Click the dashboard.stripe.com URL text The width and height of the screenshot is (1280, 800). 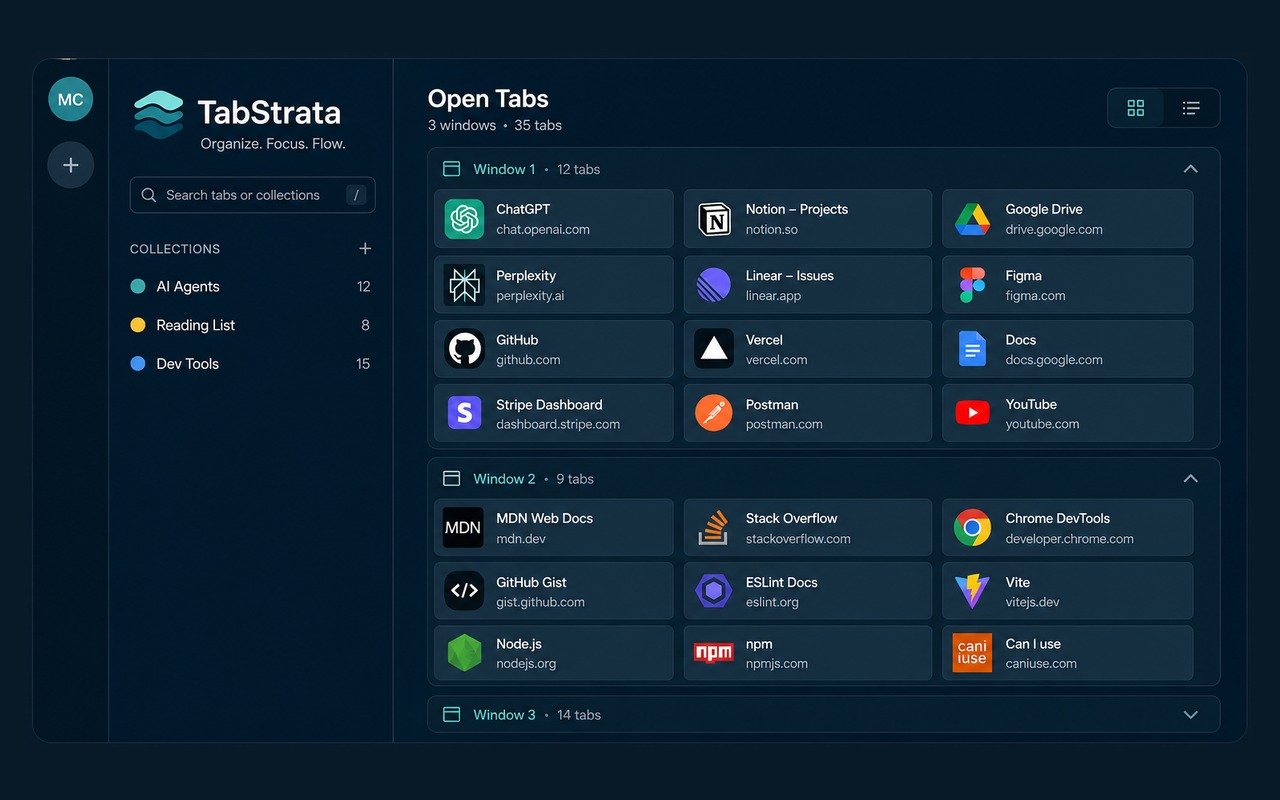click(558, 424)
